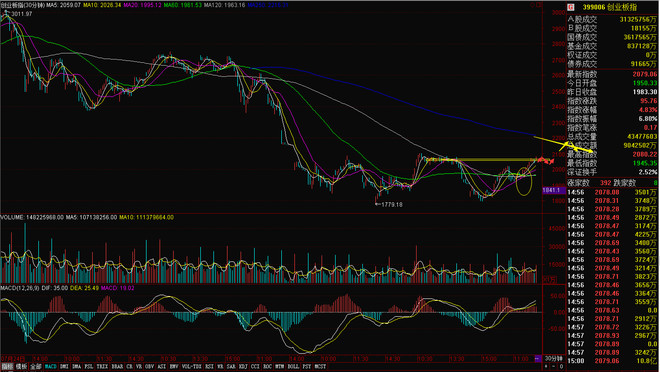Click the 0 reset button below 30分钟

tap(562, 367)
